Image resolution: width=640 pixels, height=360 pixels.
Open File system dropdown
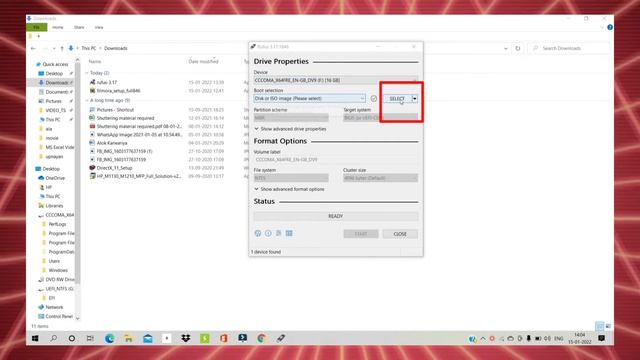coord(291,178)
